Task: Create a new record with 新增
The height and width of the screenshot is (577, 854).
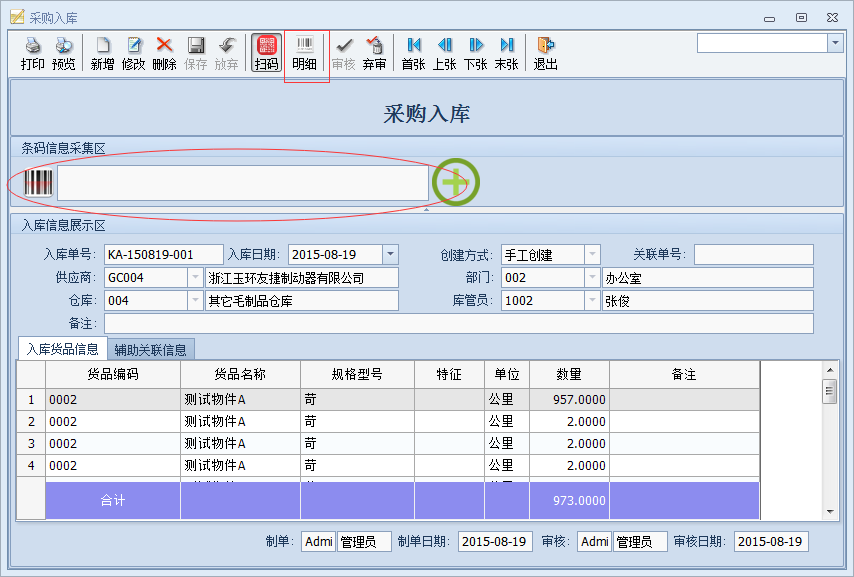Action: pos(102,53)
